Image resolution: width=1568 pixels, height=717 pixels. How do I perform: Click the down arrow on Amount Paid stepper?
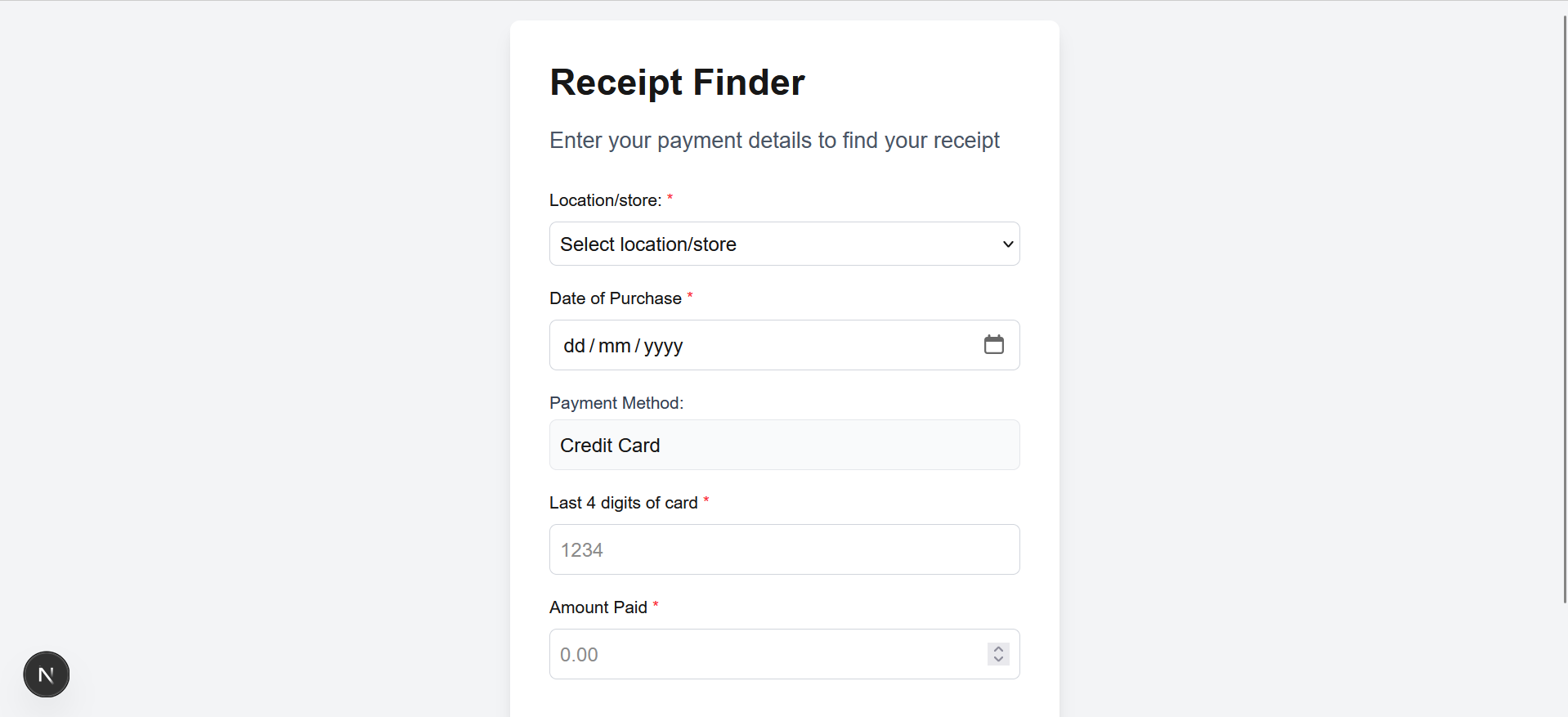click(x=997, y=661)
